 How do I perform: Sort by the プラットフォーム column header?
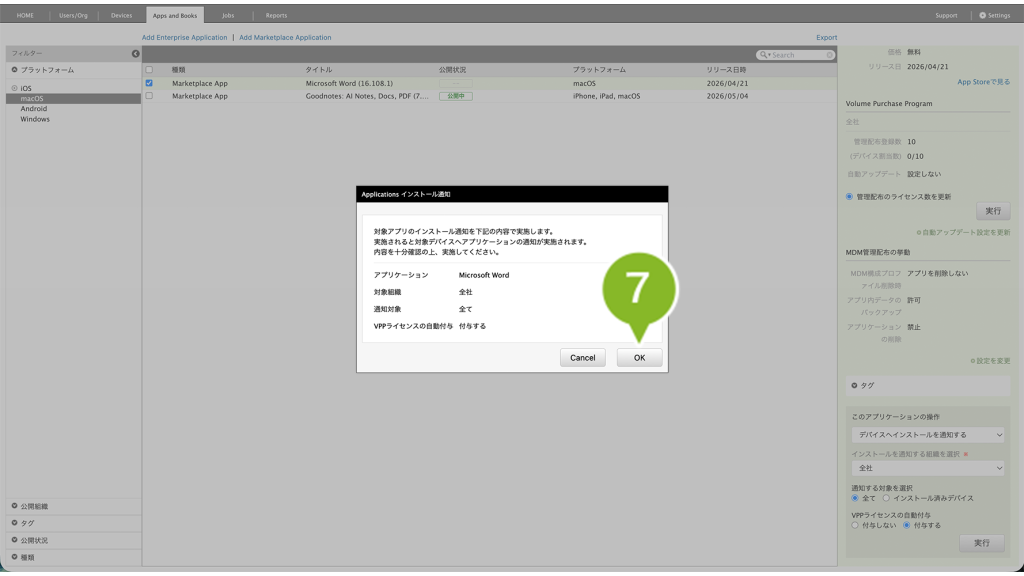[x=600, y=70]
